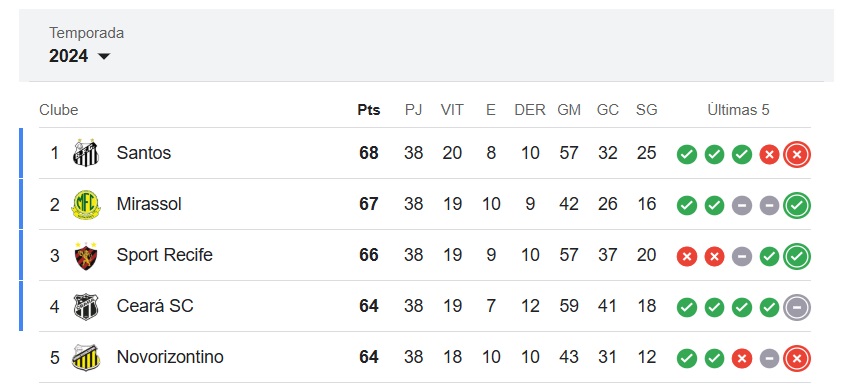841x384 pixels.
Task: Open the Mirassol team name link
Action: click(x=149, y=204)
